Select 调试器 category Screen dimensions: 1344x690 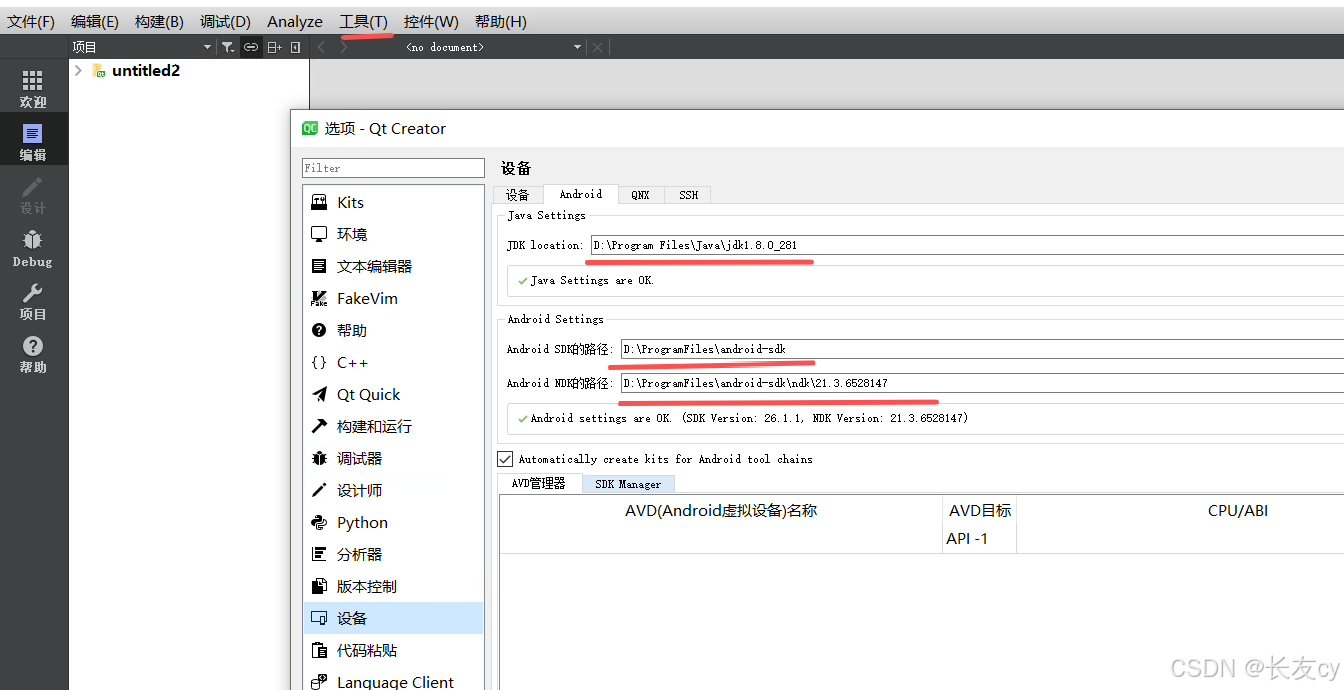click(393, 458)
